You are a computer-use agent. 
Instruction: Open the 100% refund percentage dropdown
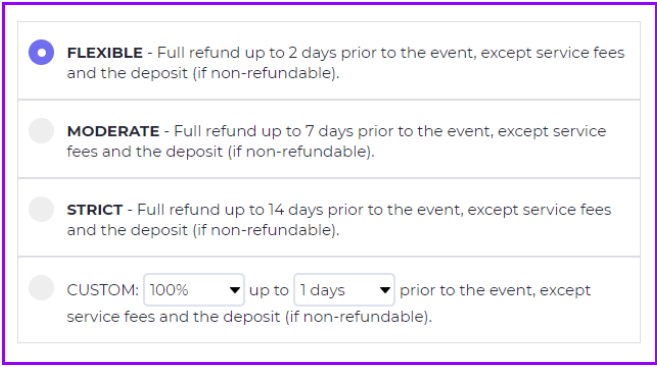point(194,290)
